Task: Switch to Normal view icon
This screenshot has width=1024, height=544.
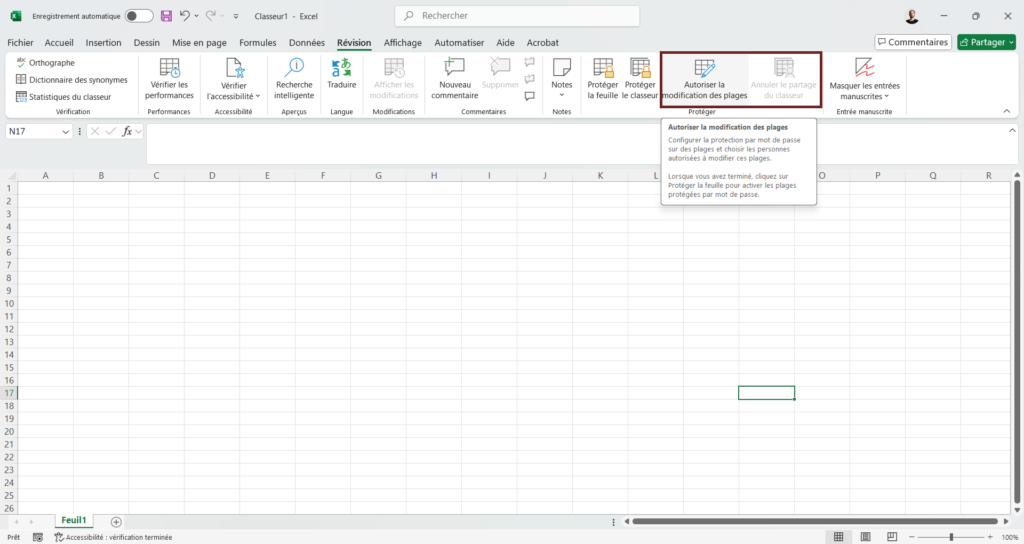Action: coord(839,537)
